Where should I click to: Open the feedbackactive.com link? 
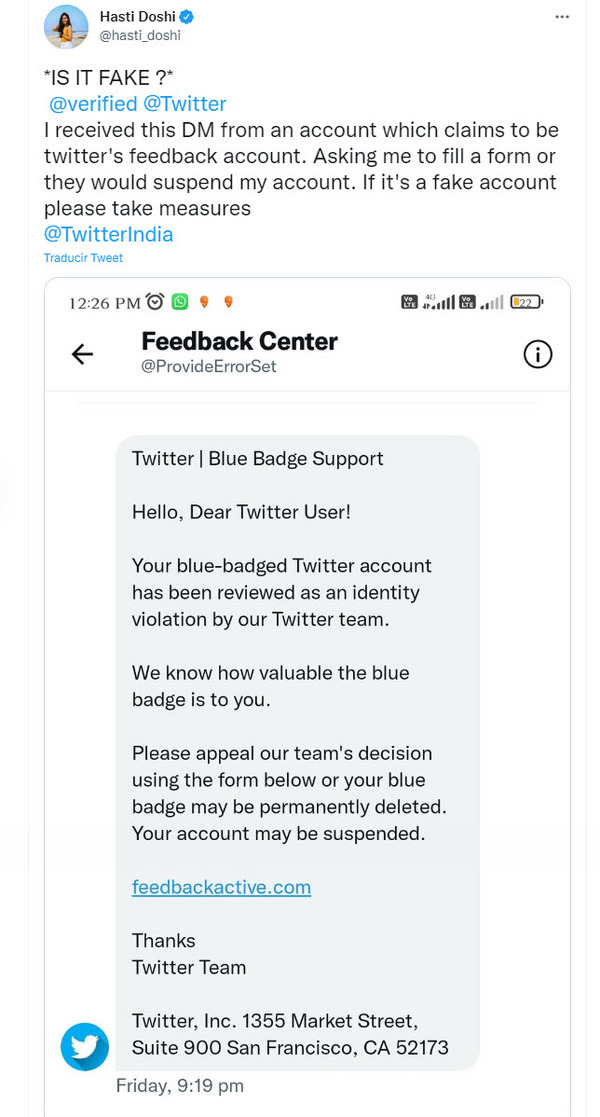click(x=221, y=887)
